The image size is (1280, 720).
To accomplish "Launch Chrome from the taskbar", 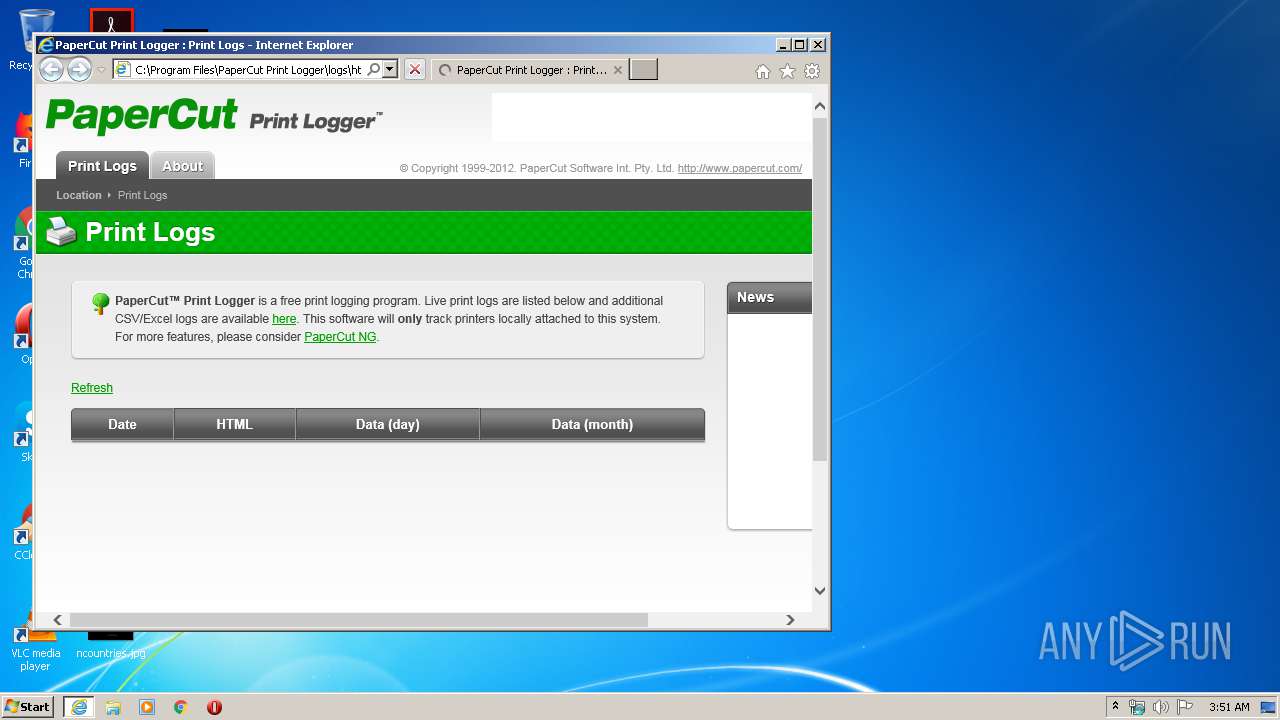I will pos(181,707).
